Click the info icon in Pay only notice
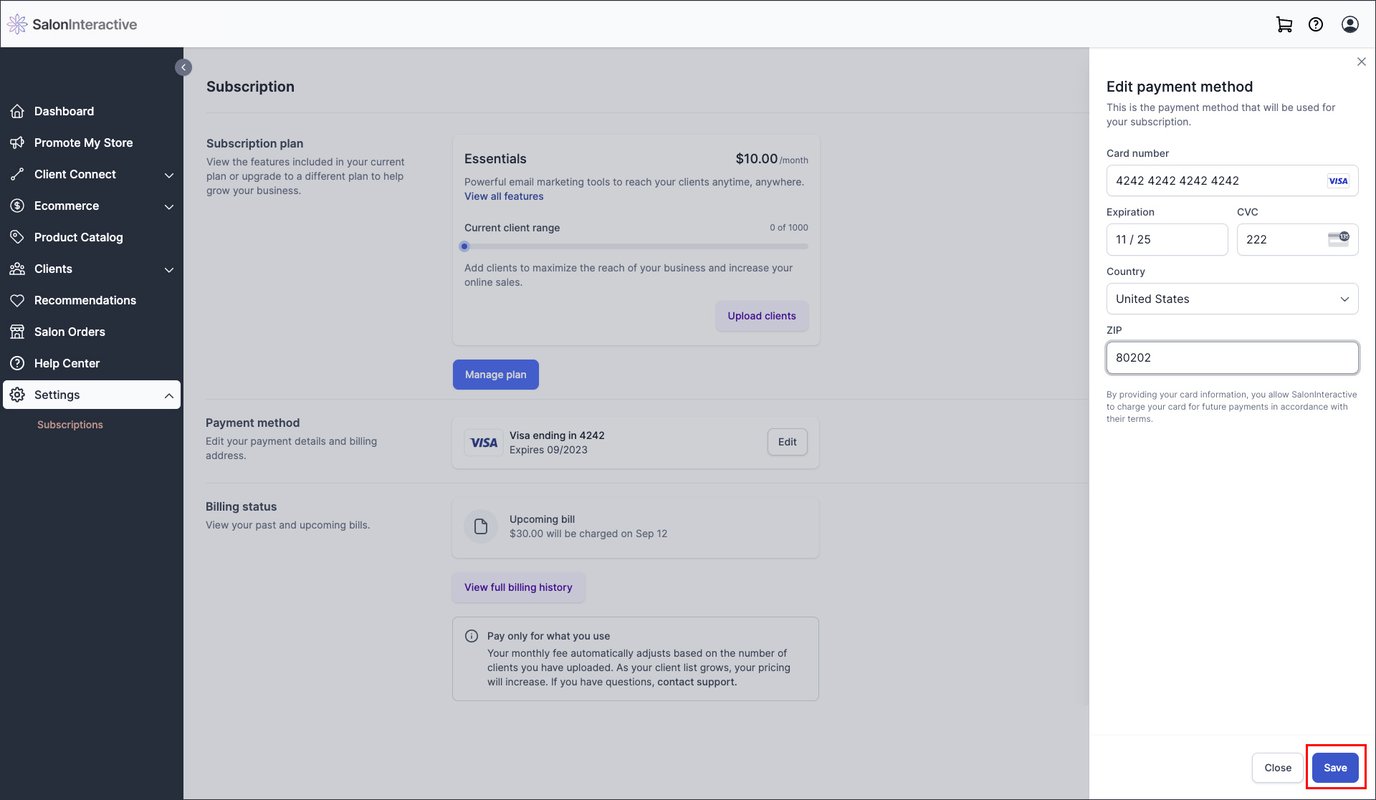This screenshot has height=800, width=1376. point(471,636)
